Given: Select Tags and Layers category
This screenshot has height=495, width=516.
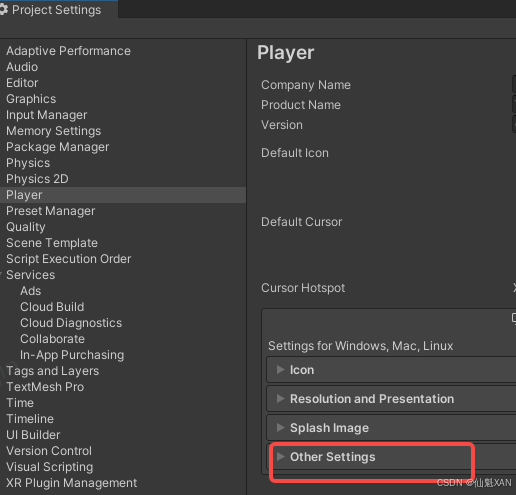Looking at the screenshot, I should point(53,371).
